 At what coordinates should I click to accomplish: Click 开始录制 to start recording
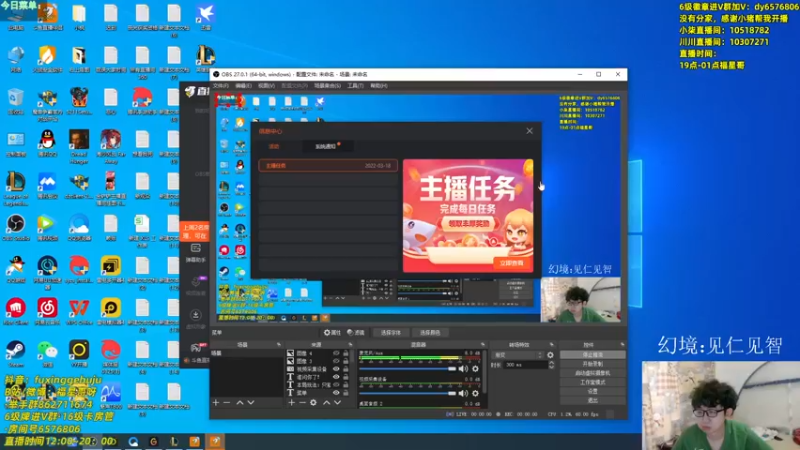[x=592, y=364]
